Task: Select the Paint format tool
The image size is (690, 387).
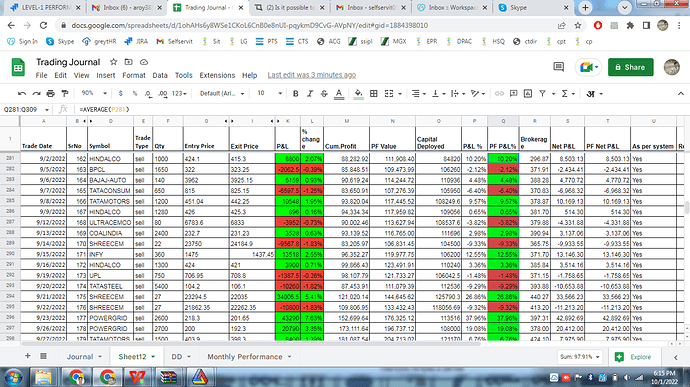Action: tap(65, 93)
